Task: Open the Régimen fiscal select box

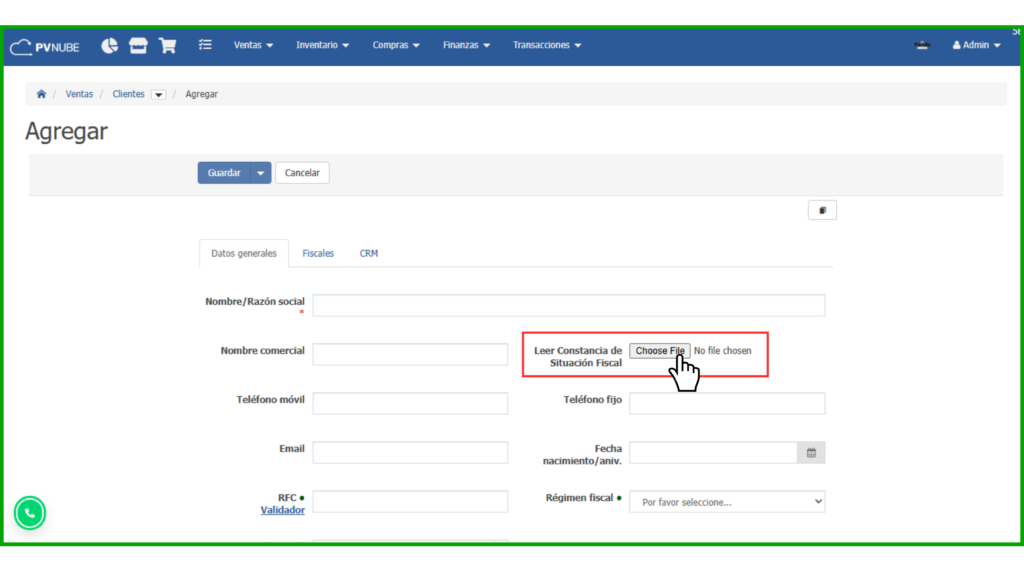Action: pyautogui.click(x=727, y=502)
